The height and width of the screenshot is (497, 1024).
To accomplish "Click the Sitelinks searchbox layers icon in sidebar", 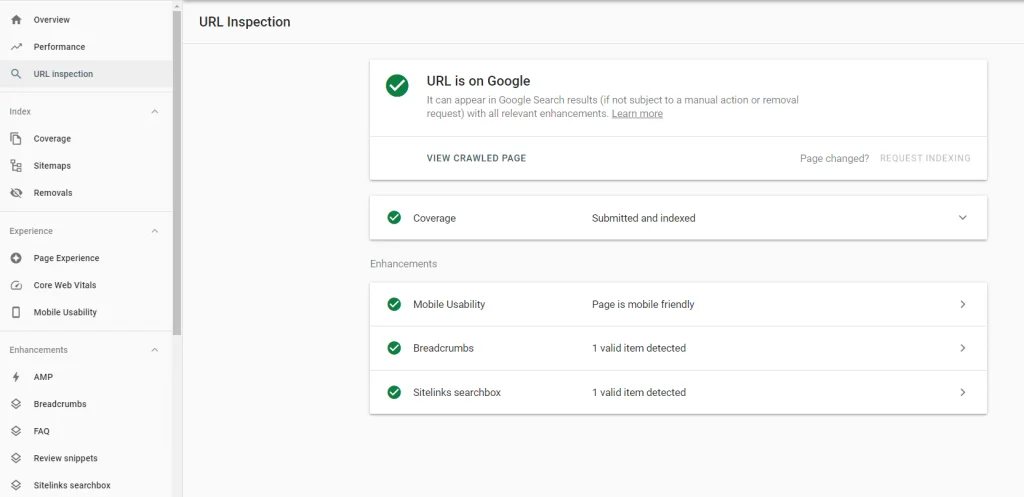I will (16, 485).
